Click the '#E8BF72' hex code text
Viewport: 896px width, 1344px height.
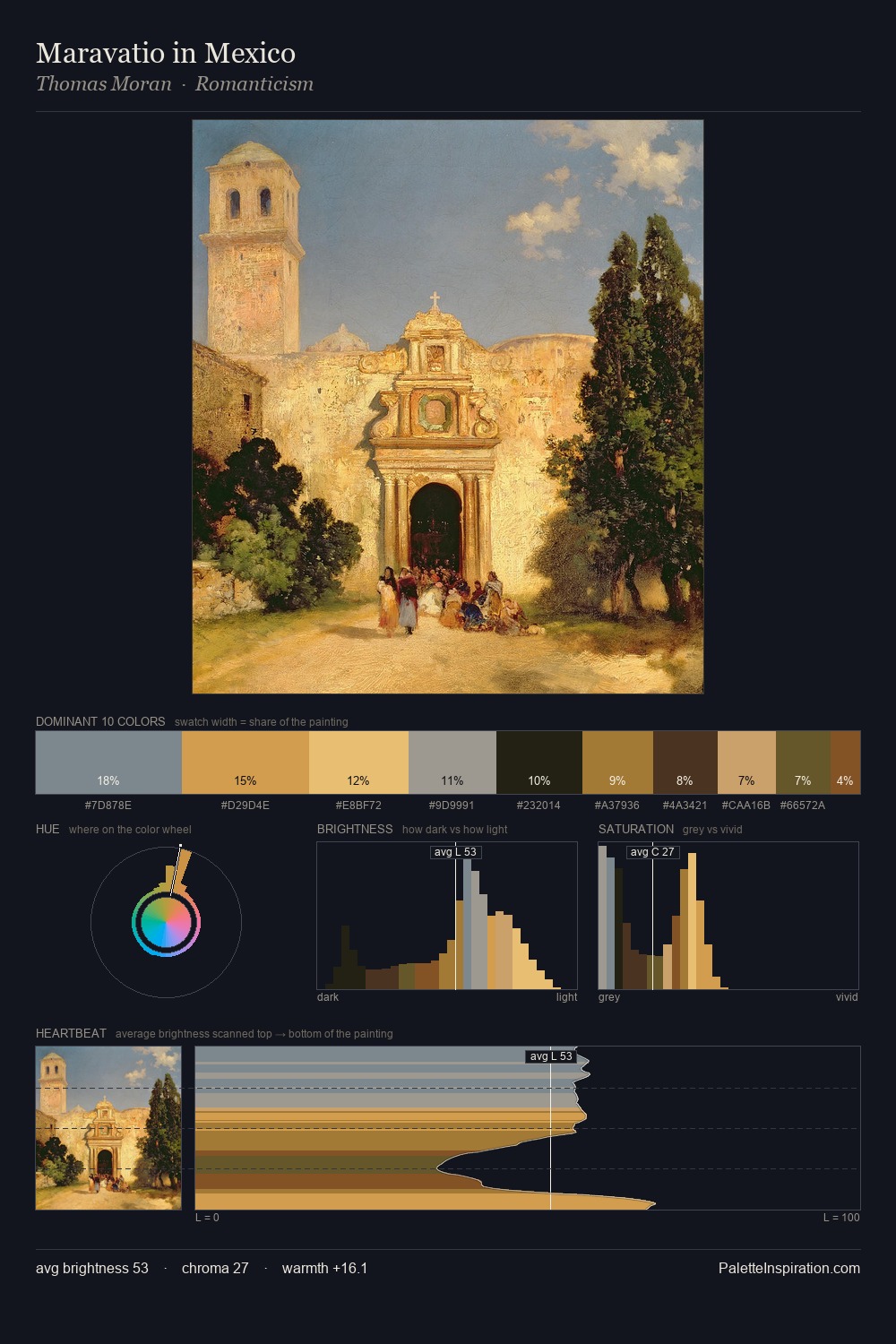click(x=358, y=806)
